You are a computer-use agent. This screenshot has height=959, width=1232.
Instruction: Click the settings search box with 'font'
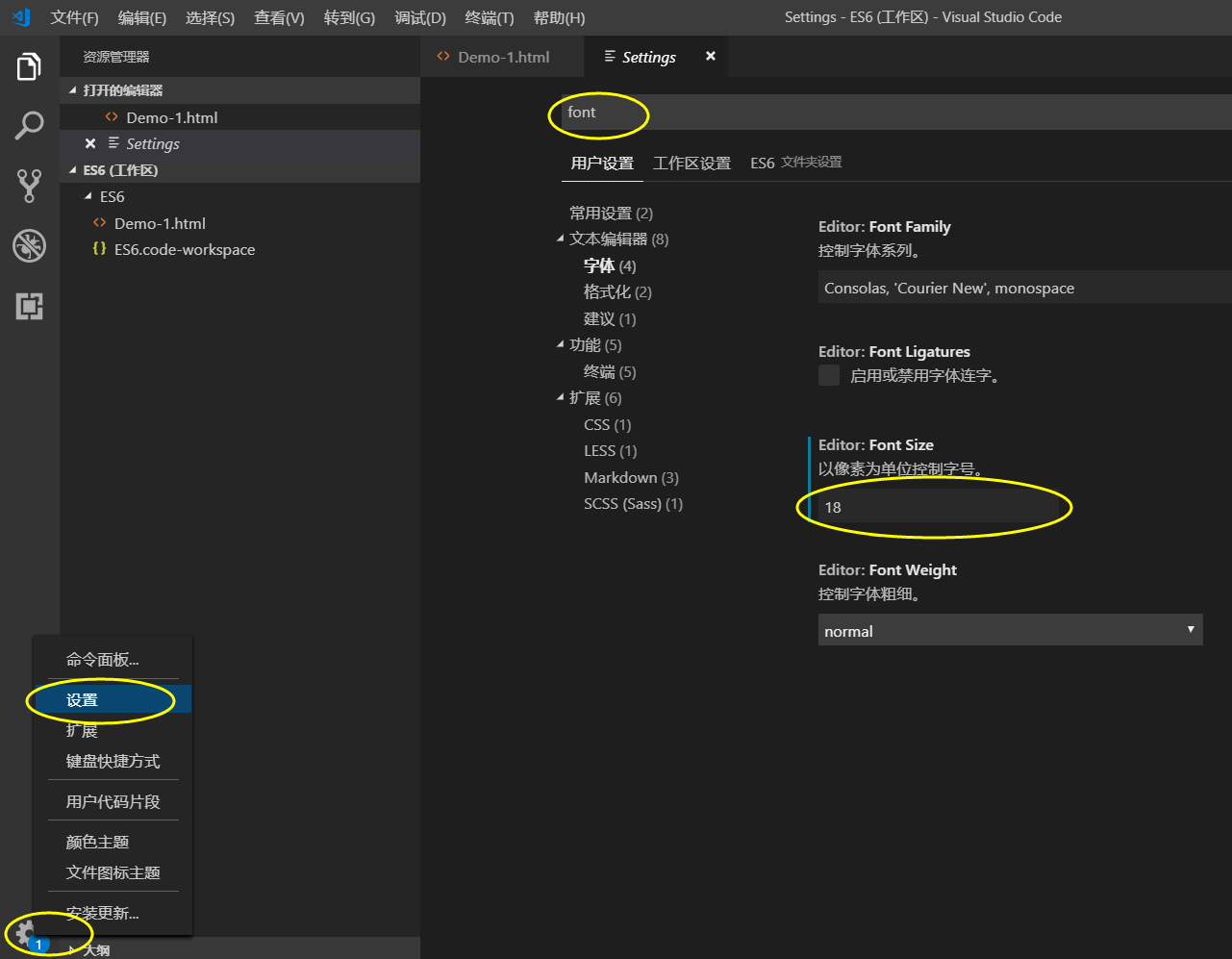pyautogui.click(x=894, y=113)
